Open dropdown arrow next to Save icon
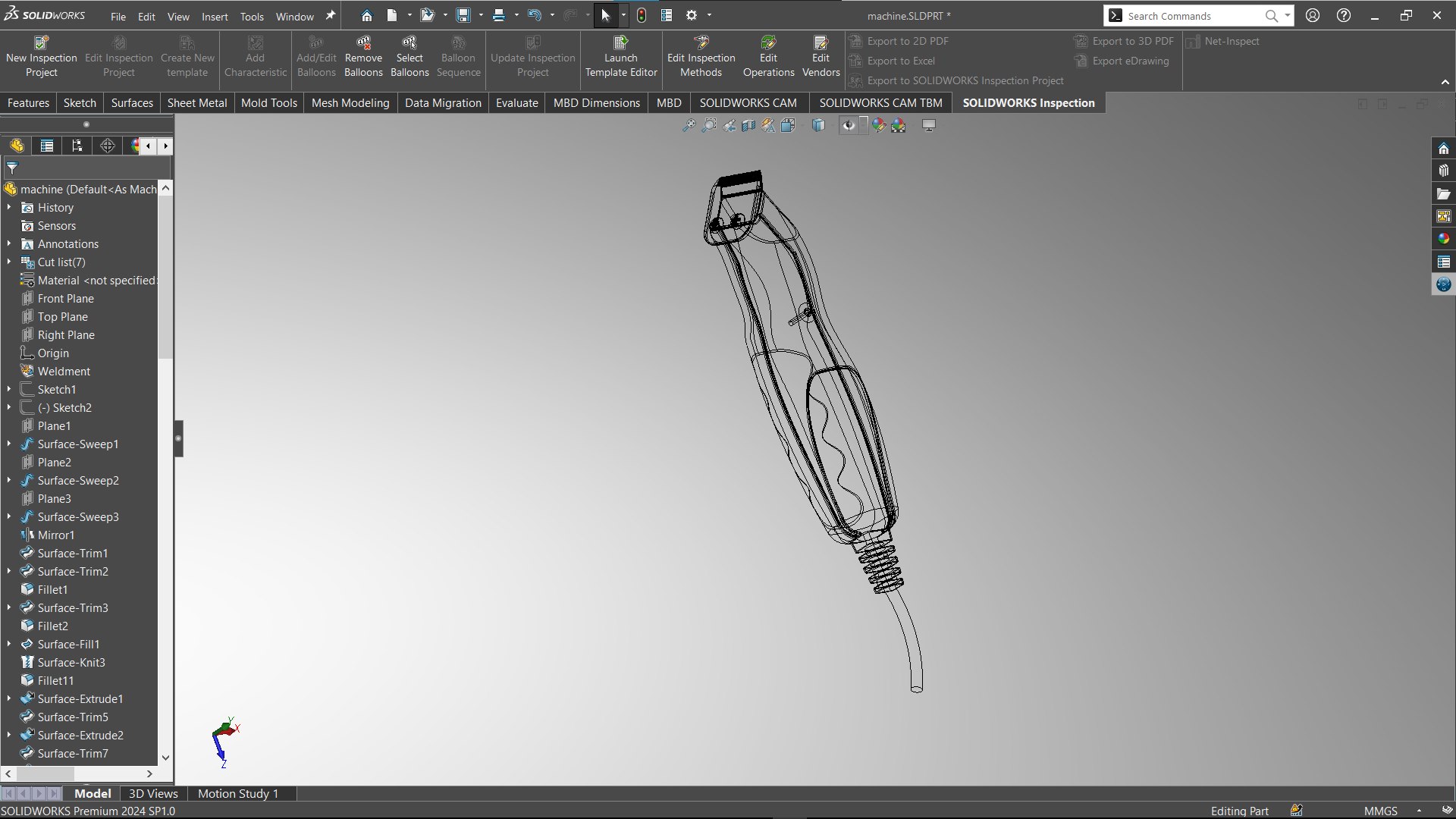Image resolution: width=1456 pixels, height=819 pixels. tap(481, 15)
